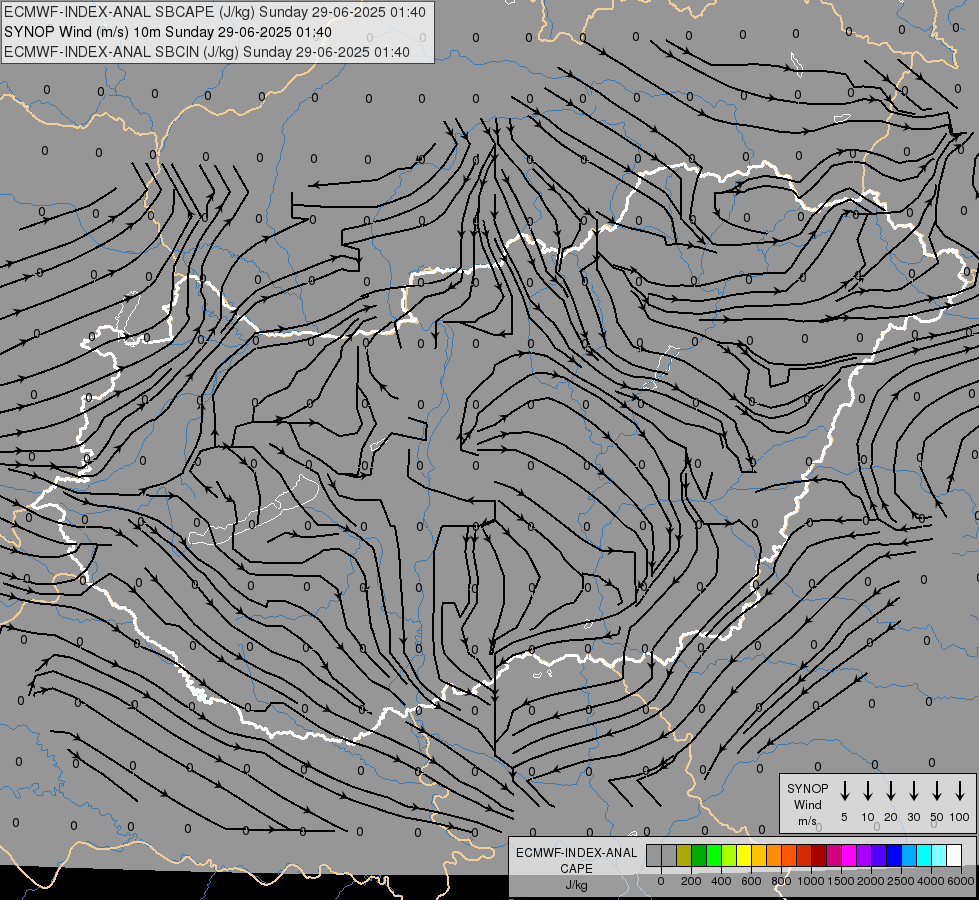Select the sky blue swatch right of 2500
This screenshot has height=900, width=979.
coord(910,855)
